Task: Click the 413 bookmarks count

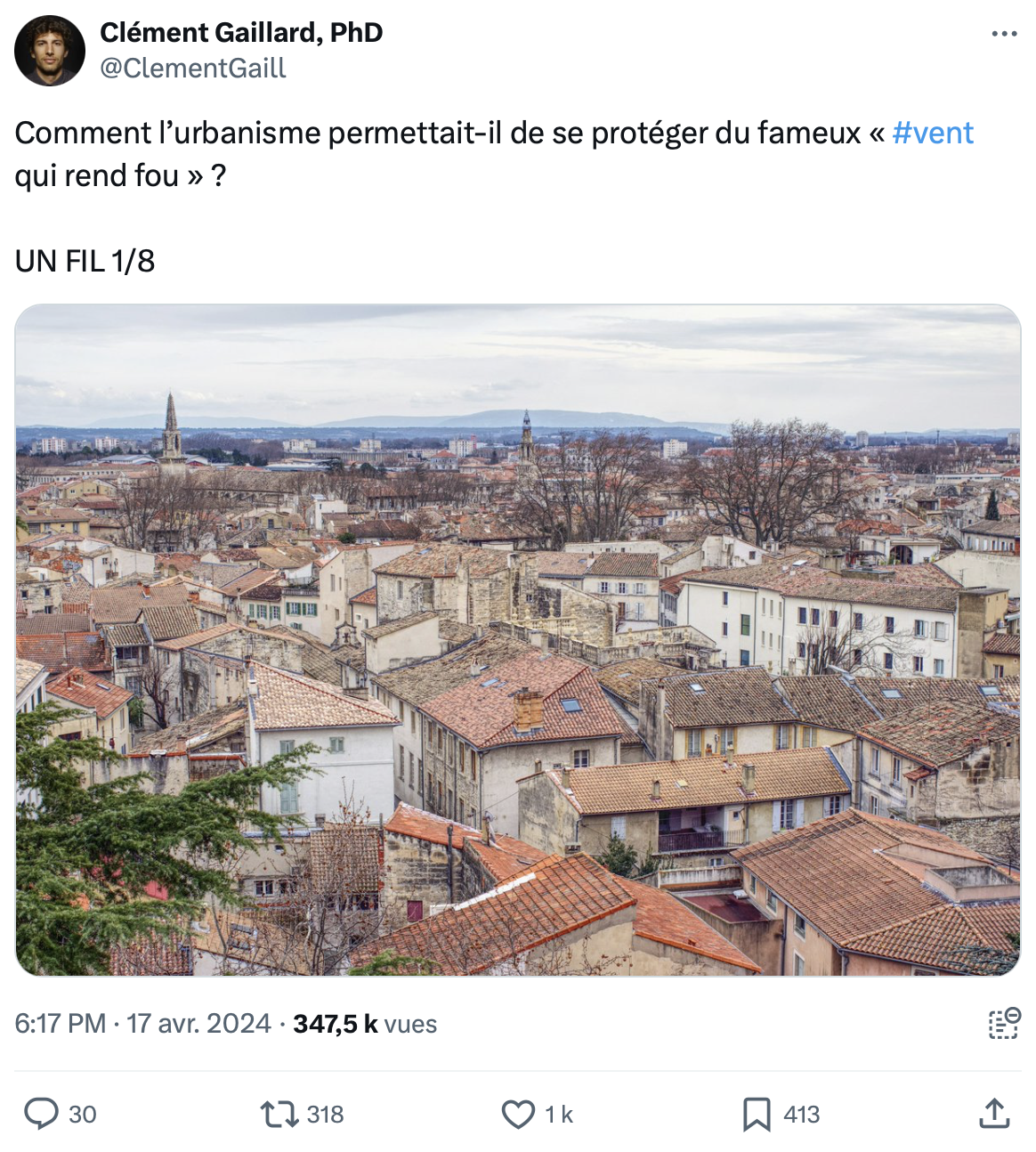Action: point(802,1115)
